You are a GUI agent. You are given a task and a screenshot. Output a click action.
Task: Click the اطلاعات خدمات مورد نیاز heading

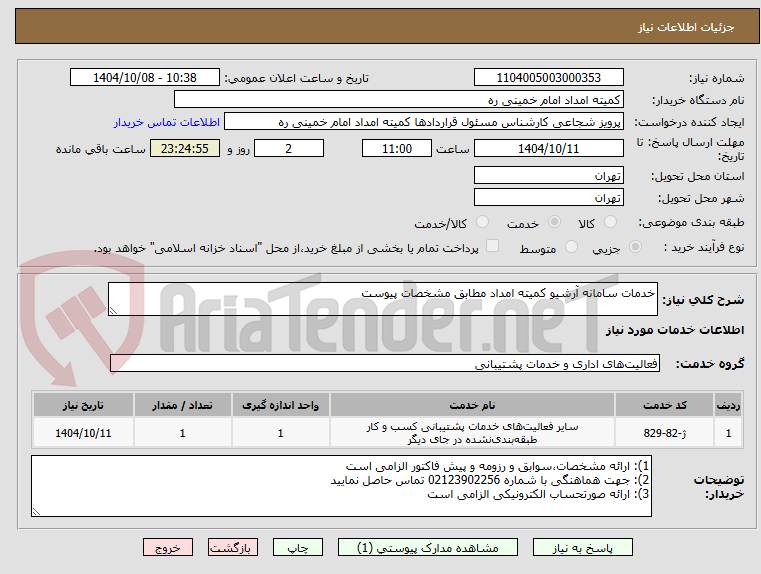pyautogui.click(x=675, y=330)
